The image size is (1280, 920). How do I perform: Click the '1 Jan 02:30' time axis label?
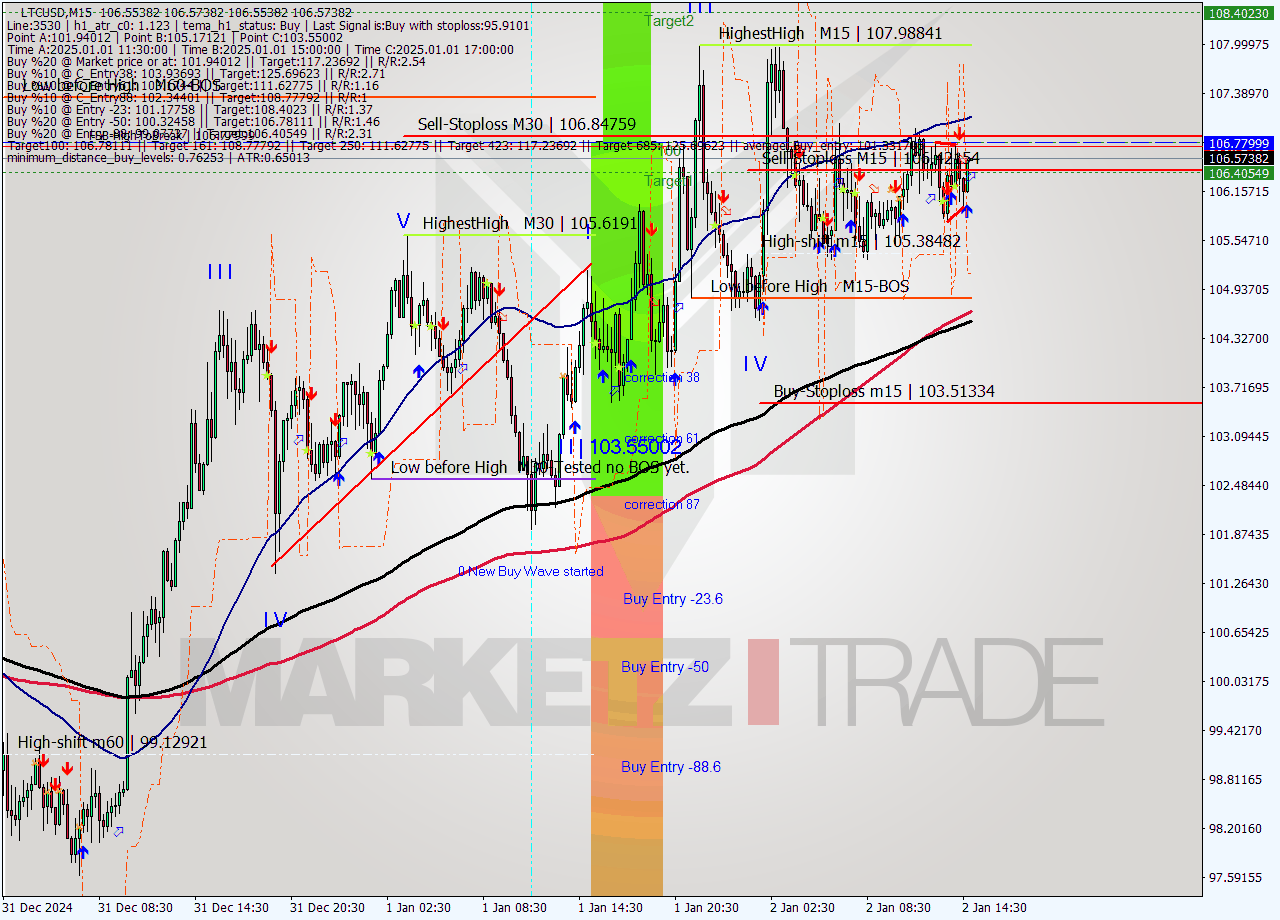(x=418, y=908)
